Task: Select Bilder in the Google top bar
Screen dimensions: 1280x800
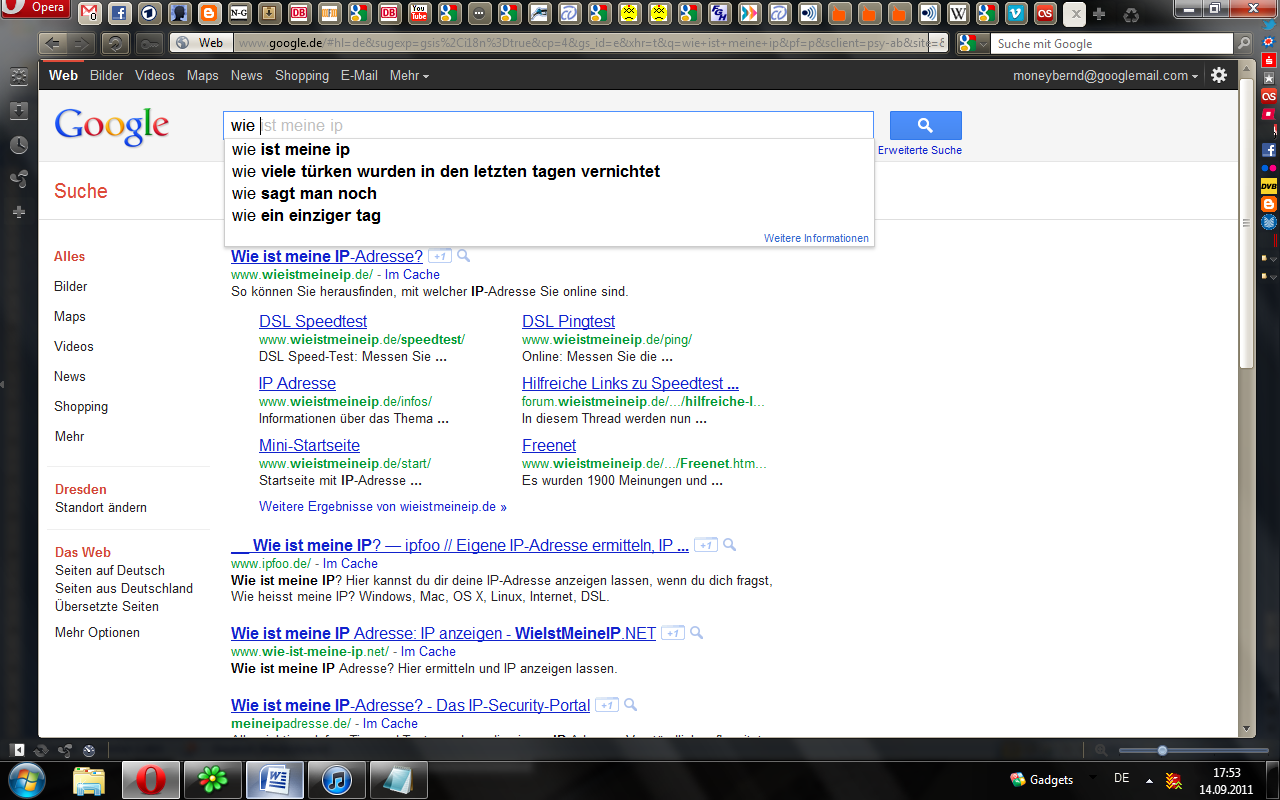Action: pos(107,75)
